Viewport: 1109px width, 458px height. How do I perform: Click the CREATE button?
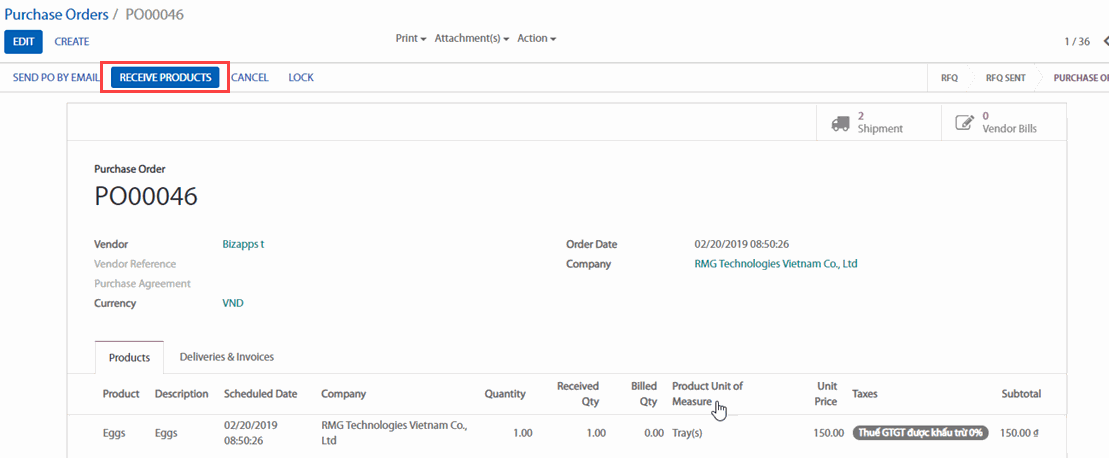72,41
